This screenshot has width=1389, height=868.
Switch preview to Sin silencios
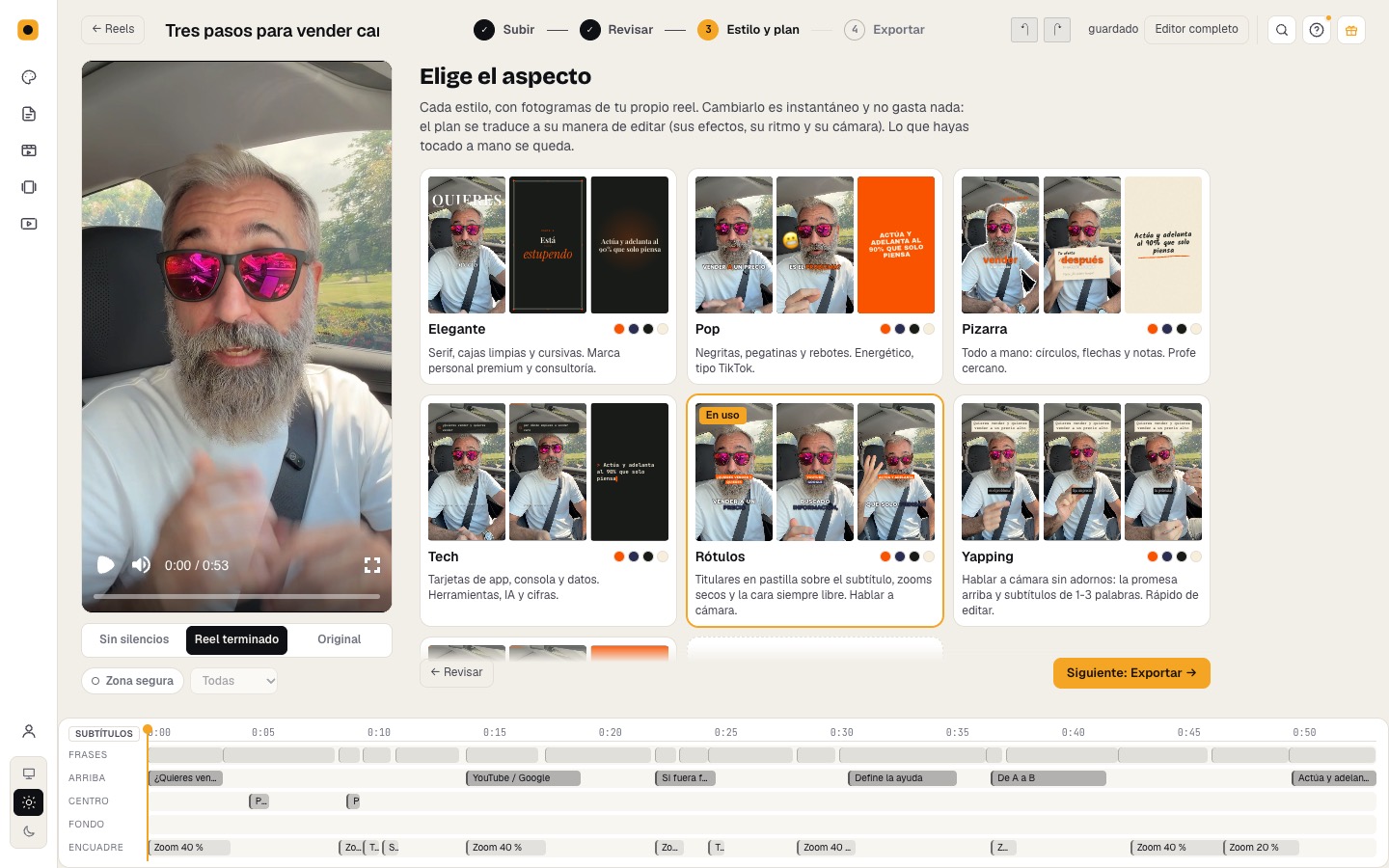134,639
